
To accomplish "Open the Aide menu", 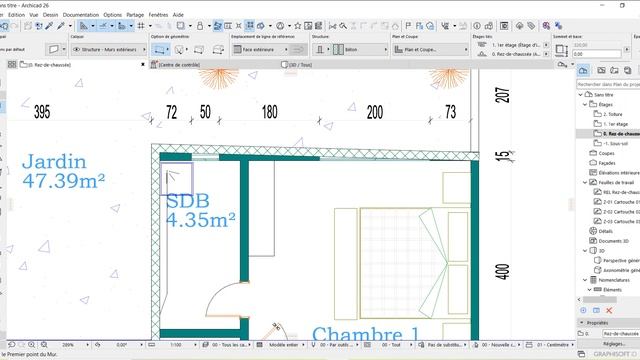I will pyautogui.click(x=178, y=15).
